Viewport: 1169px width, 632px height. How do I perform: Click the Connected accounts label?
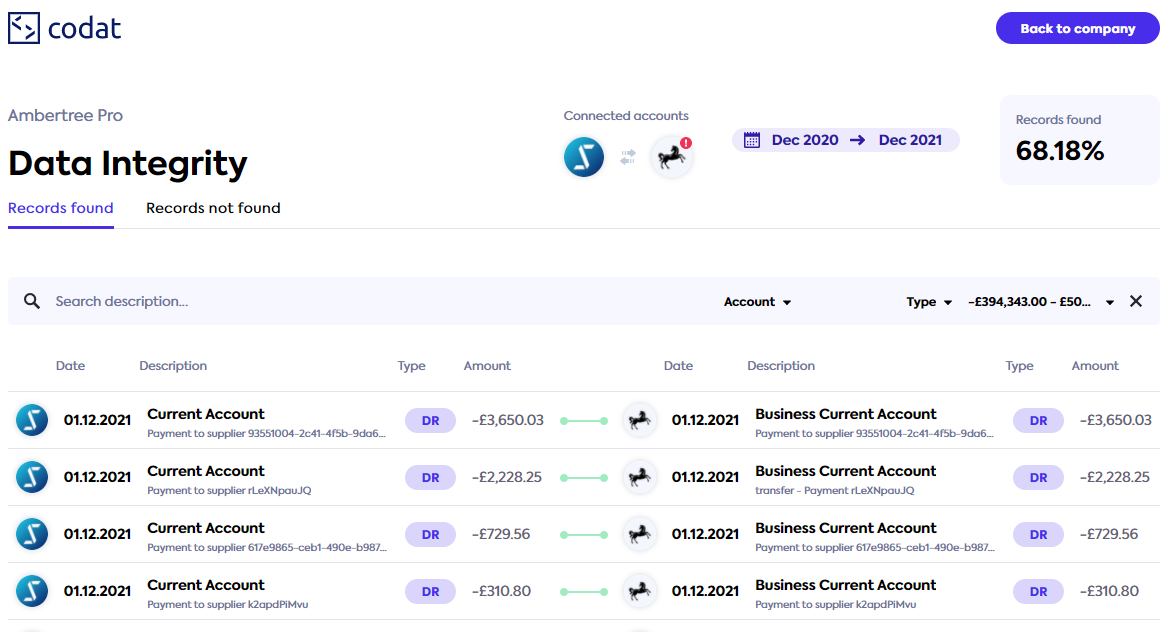(626, 116)
